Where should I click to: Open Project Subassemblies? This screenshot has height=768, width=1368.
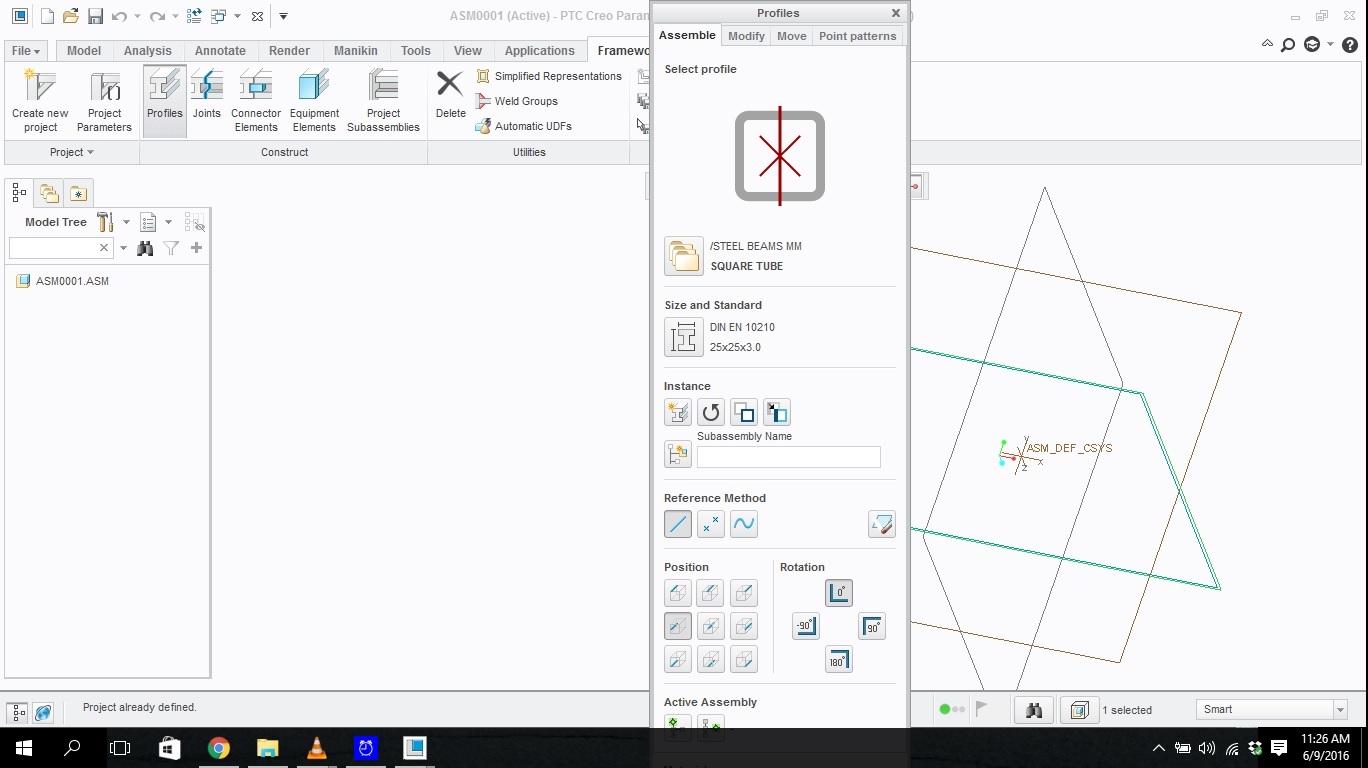coord(383,101)
